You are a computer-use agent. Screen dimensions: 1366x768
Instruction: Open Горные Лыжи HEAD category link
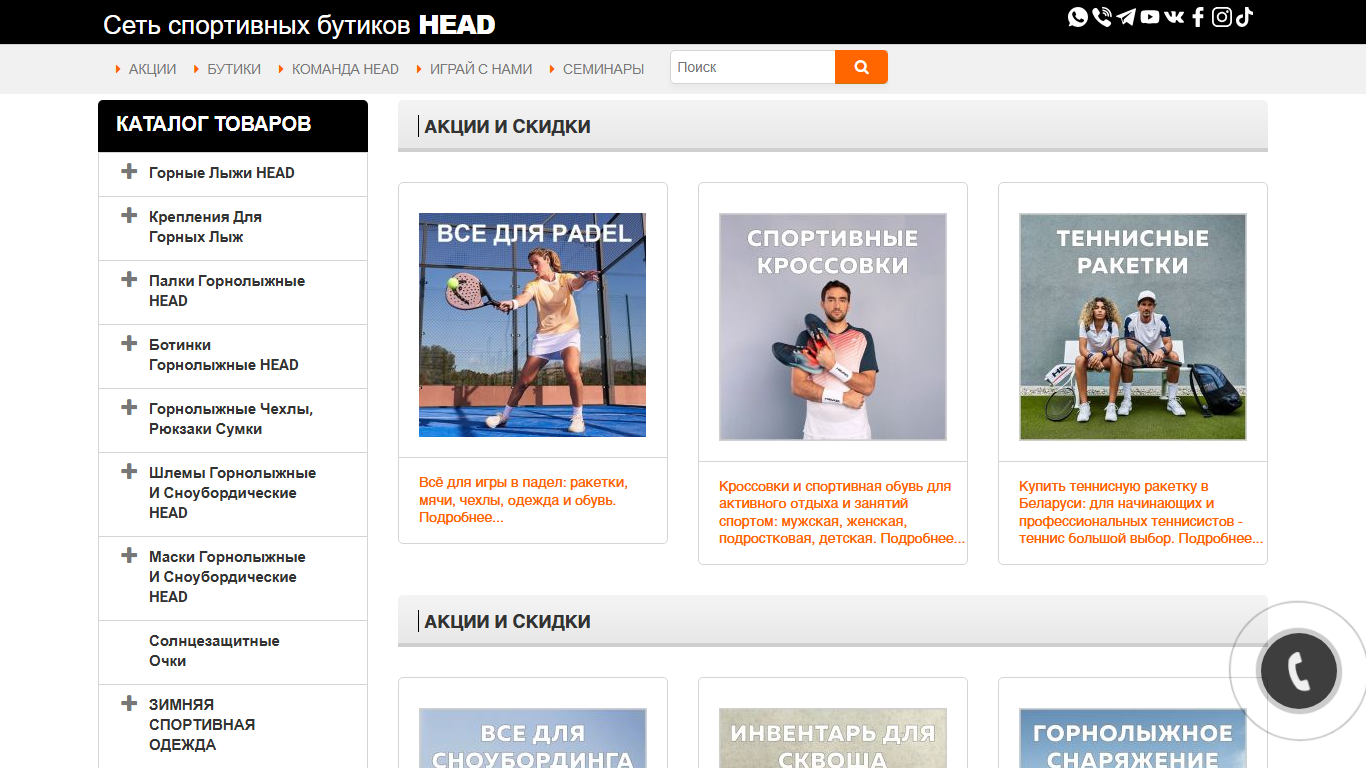click(x=222, y=173)
